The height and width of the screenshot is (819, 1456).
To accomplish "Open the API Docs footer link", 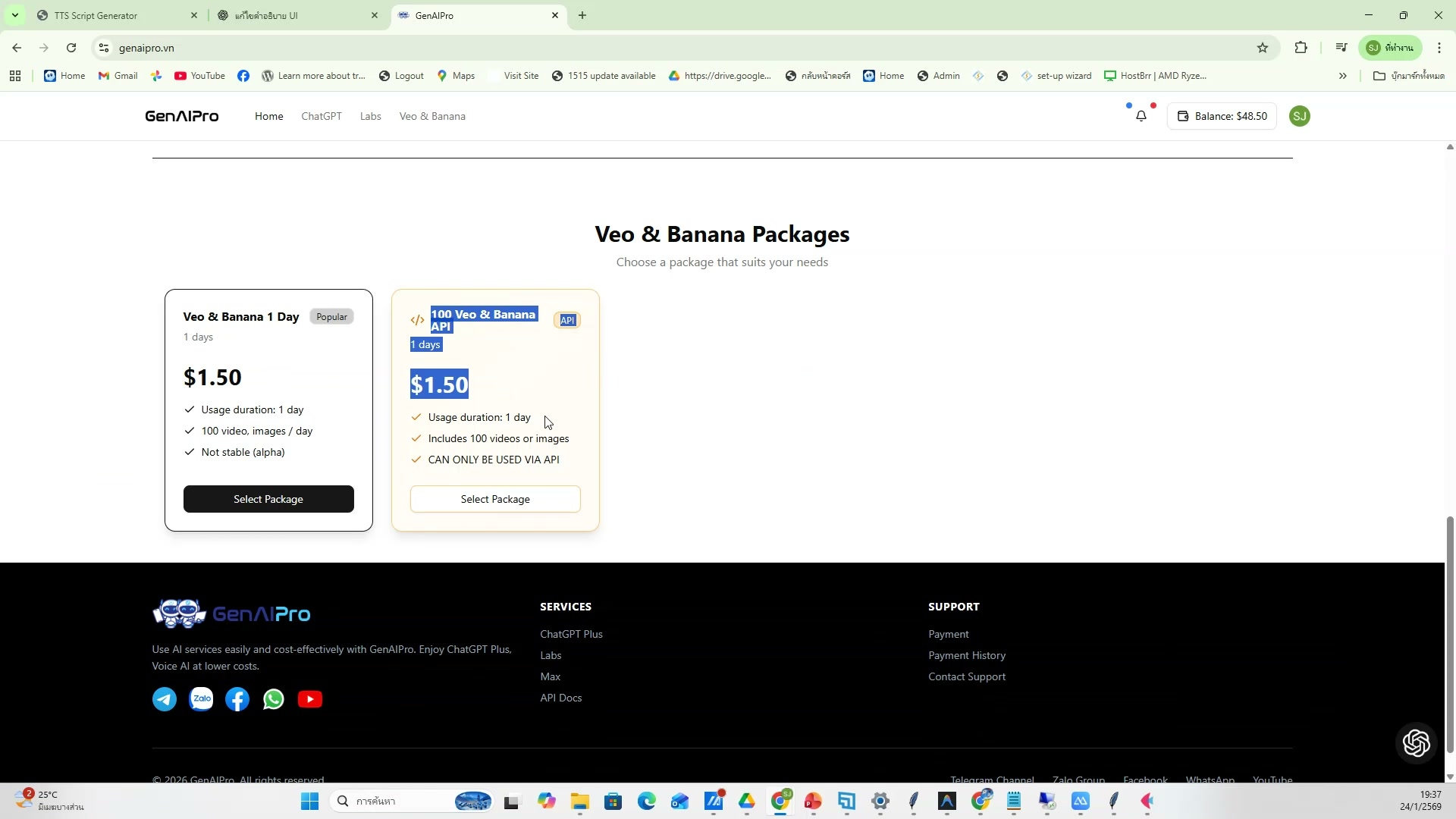I will [560, 698].
